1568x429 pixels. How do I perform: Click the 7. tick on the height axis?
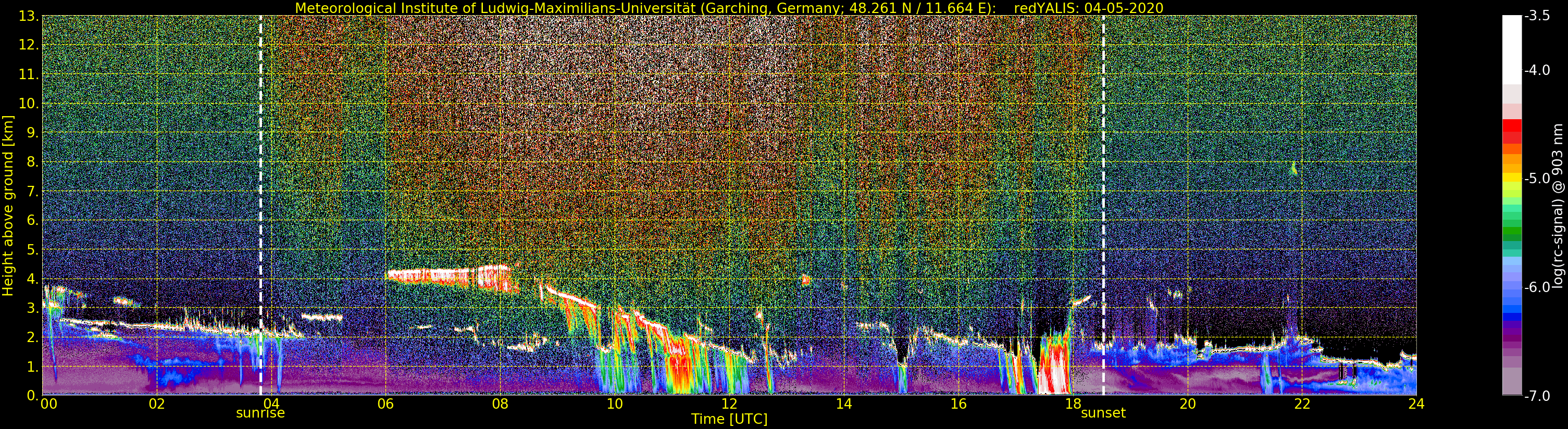pos(32,191)
